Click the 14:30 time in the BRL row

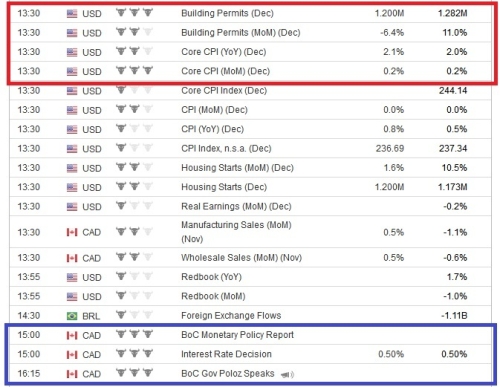[x=29, y=315]
